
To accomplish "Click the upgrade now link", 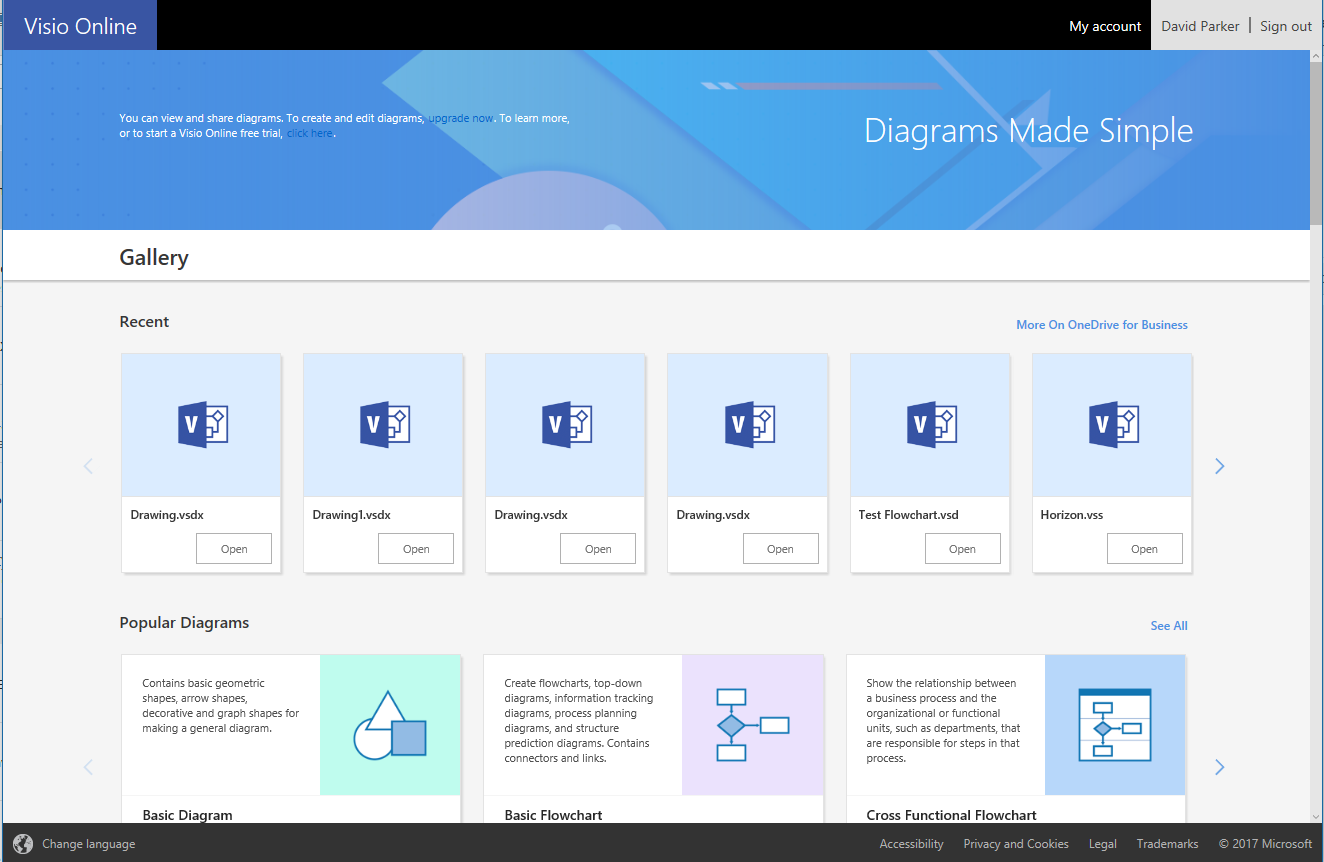I will (460, 117).
